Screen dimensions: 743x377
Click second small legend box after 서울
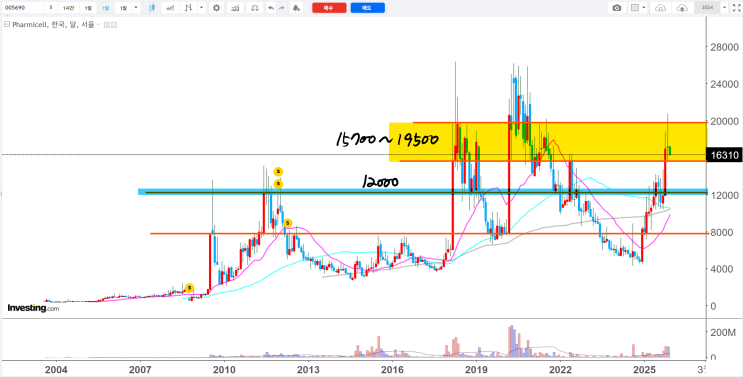click(113, 25)
